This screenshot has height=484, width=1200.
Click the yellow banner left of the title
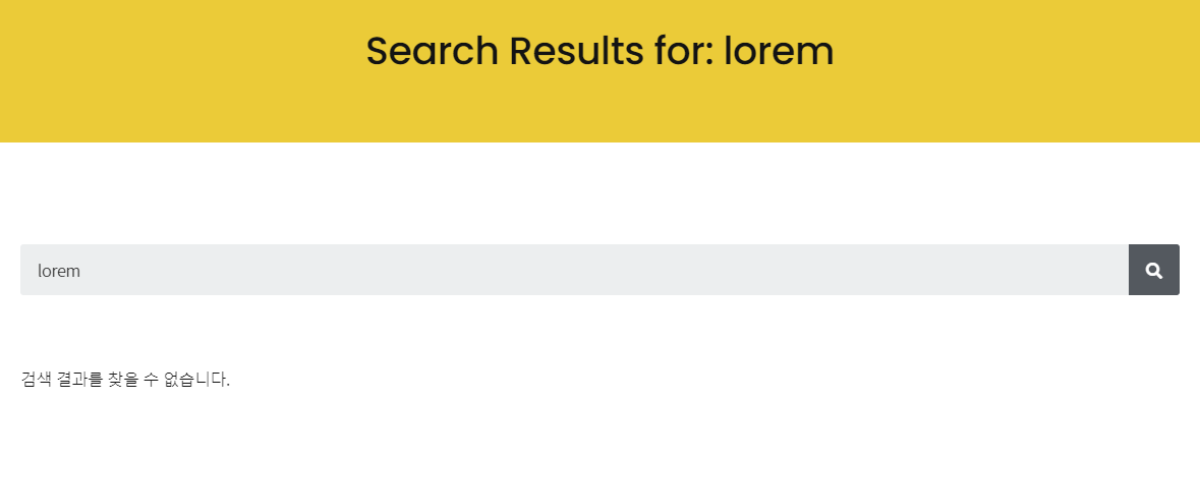(x=180, y=60)
